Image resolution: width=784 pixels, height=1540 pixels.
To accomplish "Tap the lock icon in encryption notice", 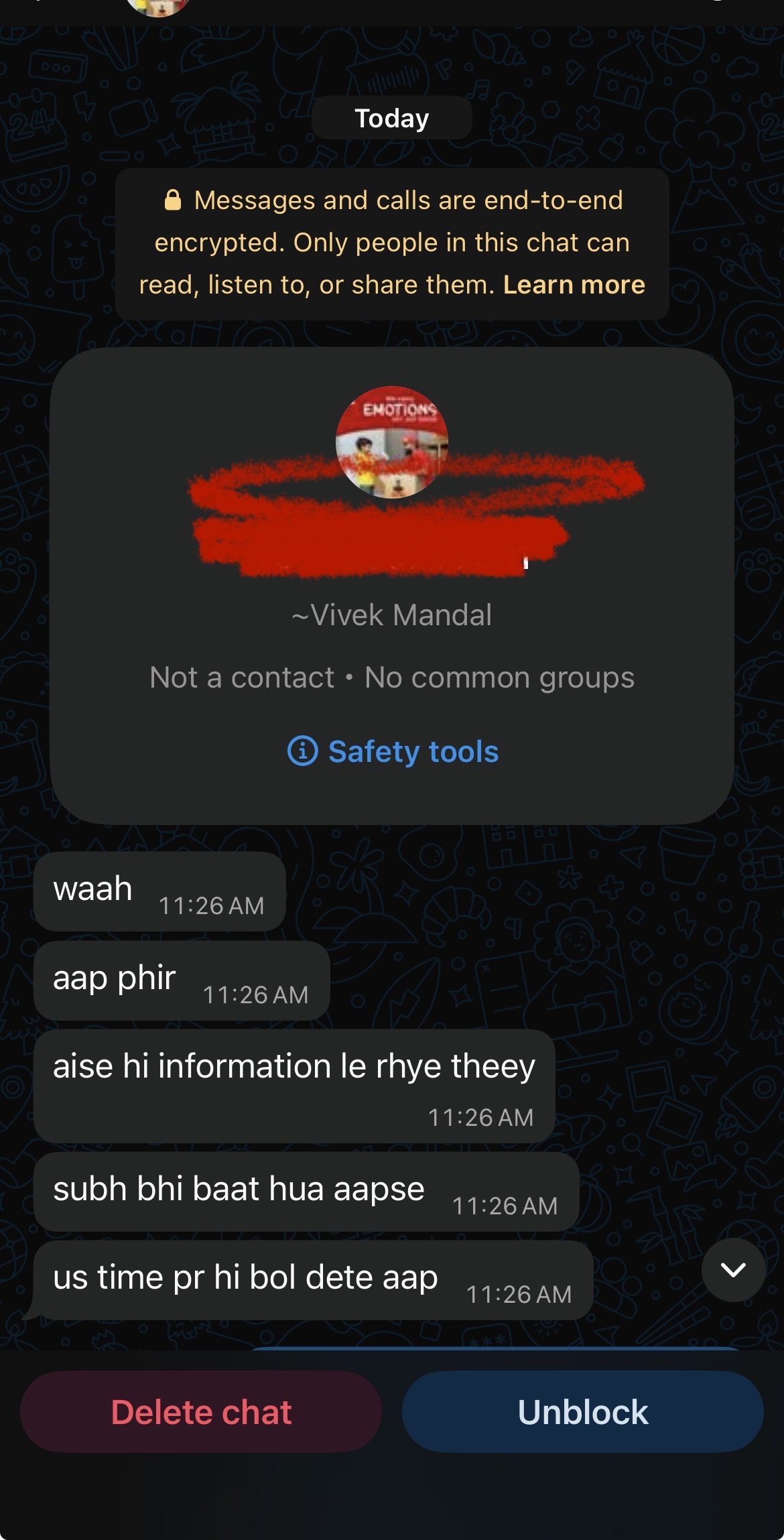I will (x=173, y=200).
